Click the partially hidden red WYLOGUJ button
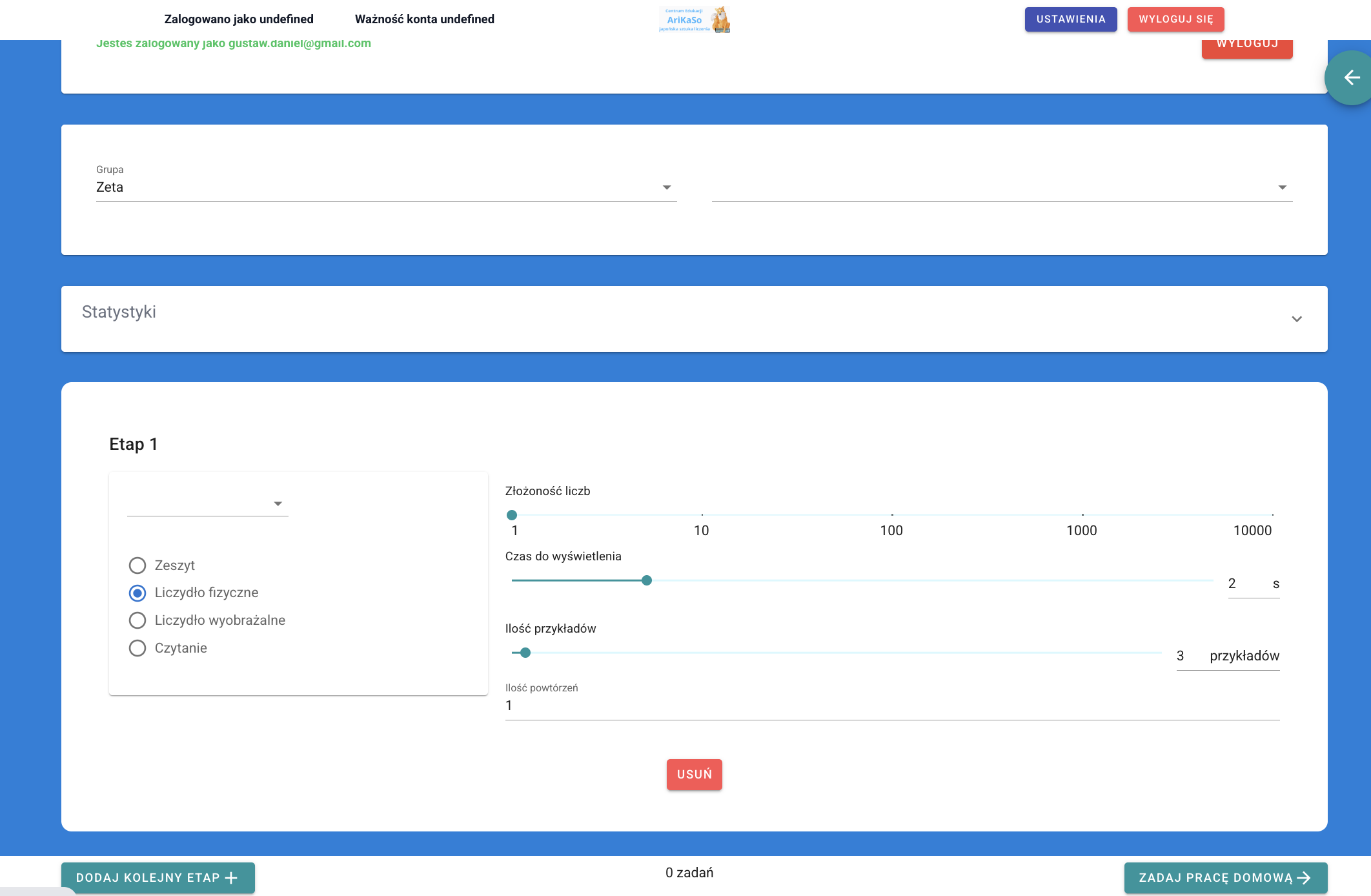The image size is (1371, 896). coord(1247,48)
